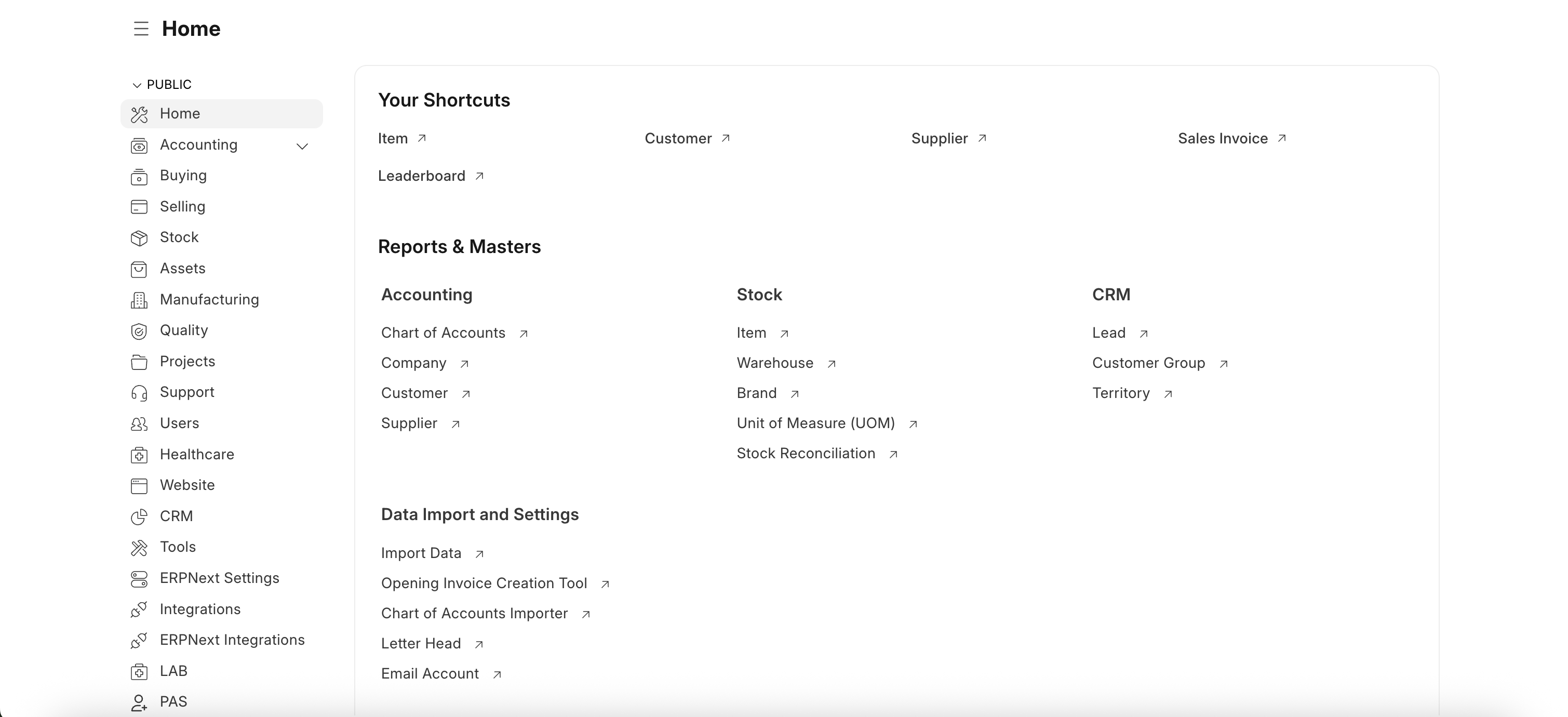Click the Selling sidebar icon

point(139,207)
